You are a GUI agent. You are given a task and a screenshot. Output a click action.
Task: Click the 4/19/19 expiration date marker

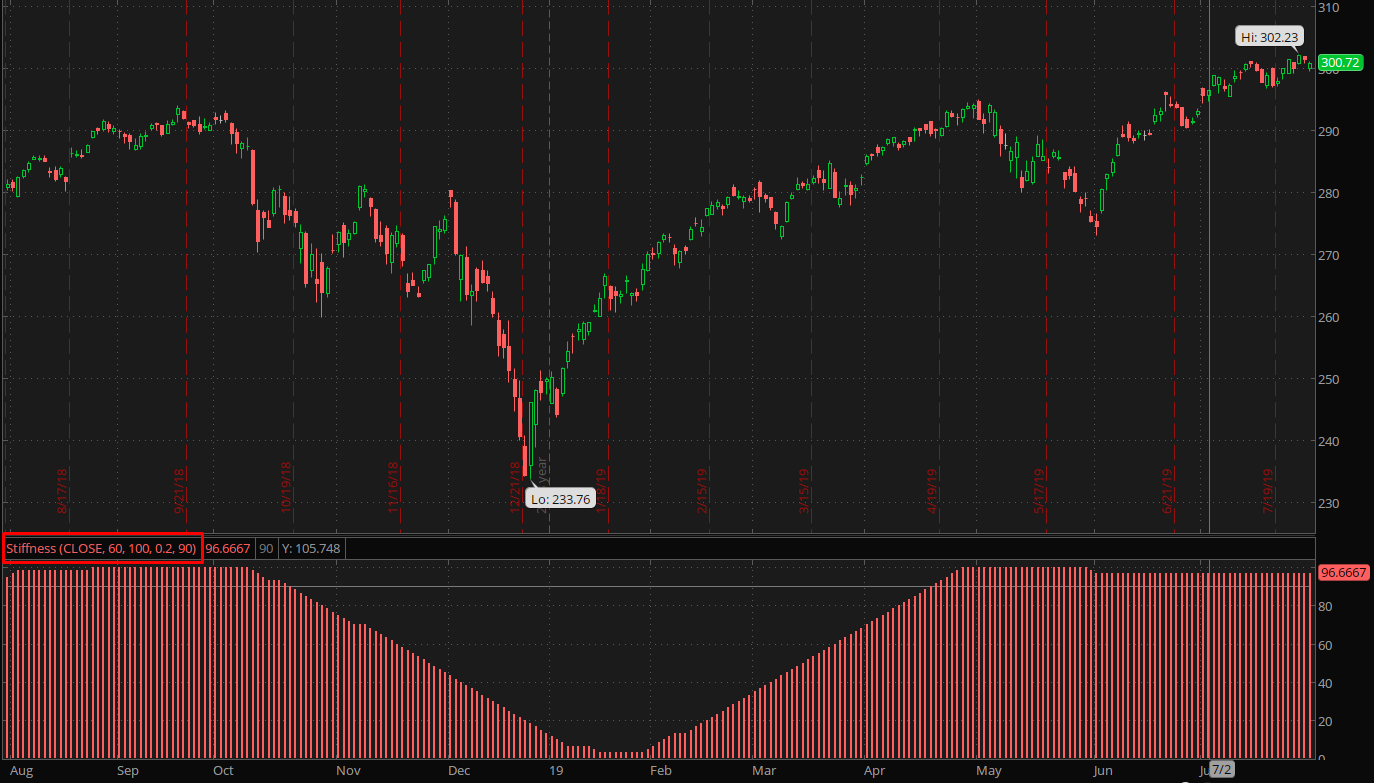click(x=932, y=491)
